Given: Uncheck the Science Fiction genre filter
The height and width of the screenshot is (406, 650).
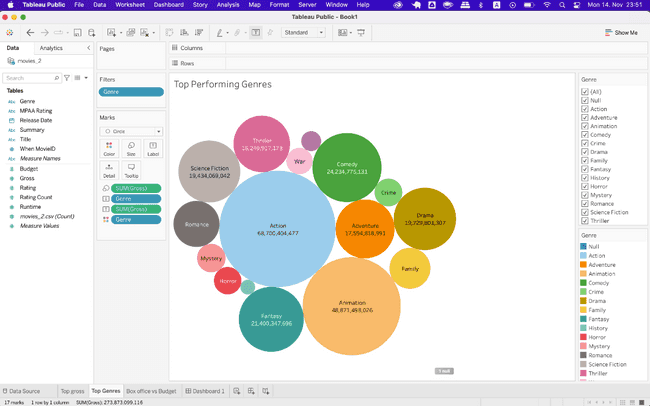Looking at the screenshot, I should pyautogui.click(x=585, y=212).
